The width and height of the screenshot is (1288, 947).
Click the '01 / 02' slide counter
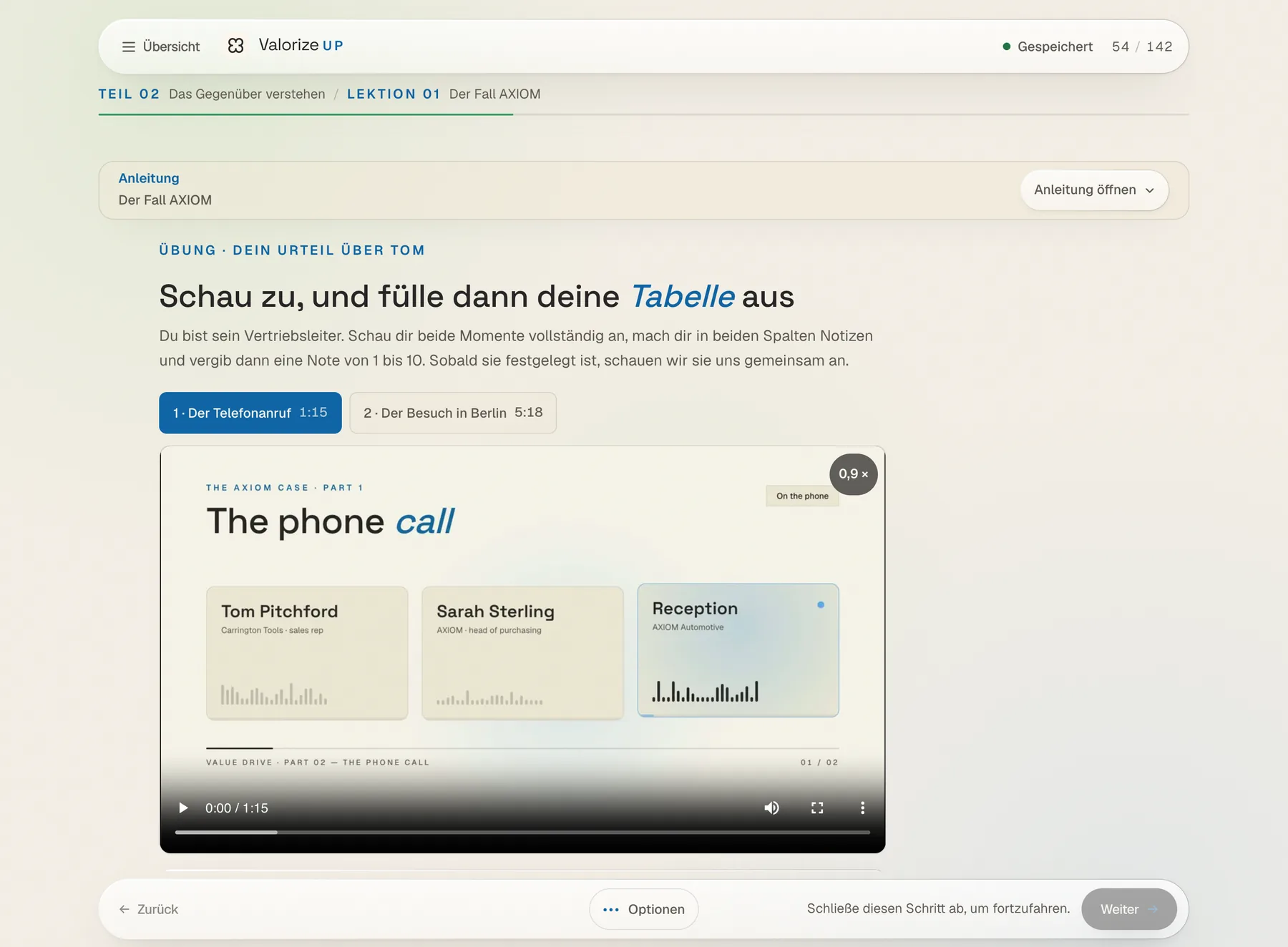(819, 762)
